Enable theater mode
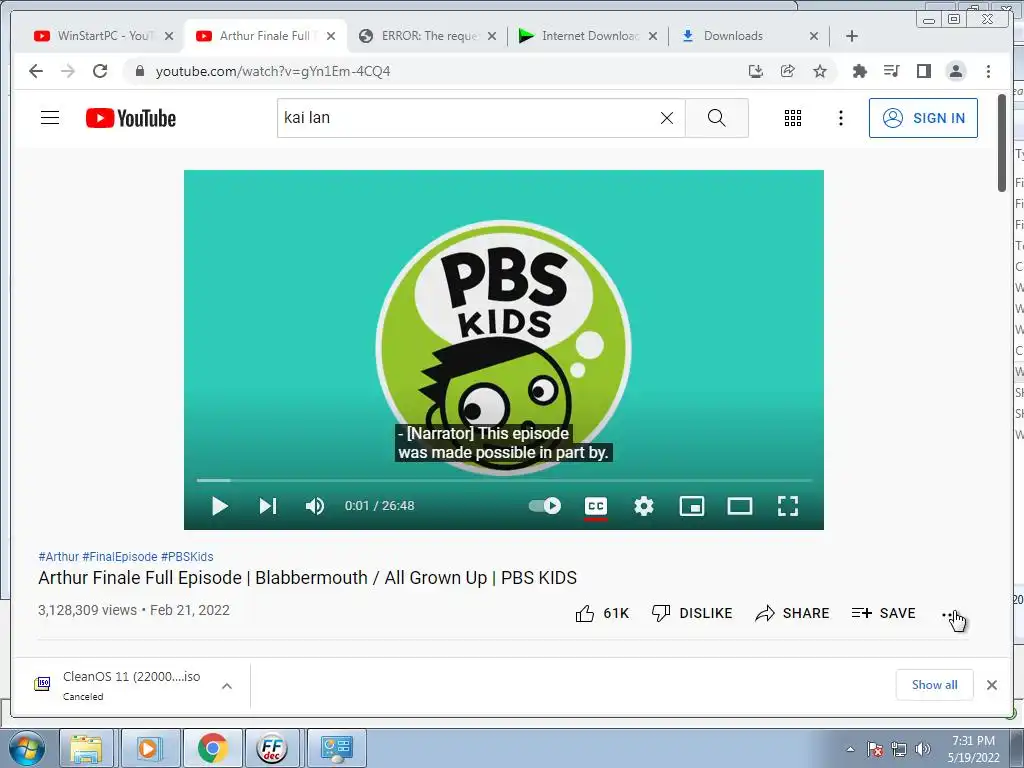 [x=740, y=506]
